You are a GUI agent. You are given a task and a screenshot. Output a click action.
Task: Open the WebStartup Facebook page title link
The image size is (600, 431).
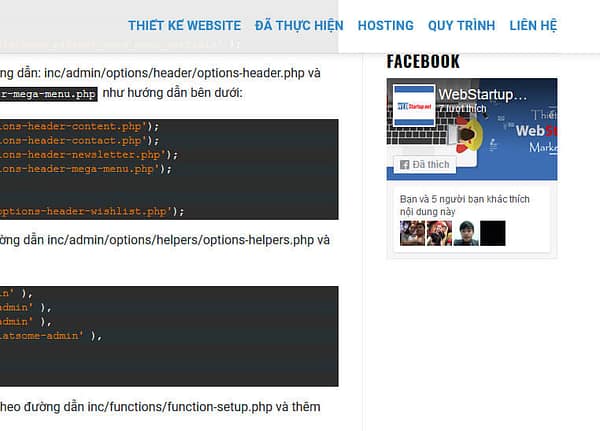[x=483, y=95]
